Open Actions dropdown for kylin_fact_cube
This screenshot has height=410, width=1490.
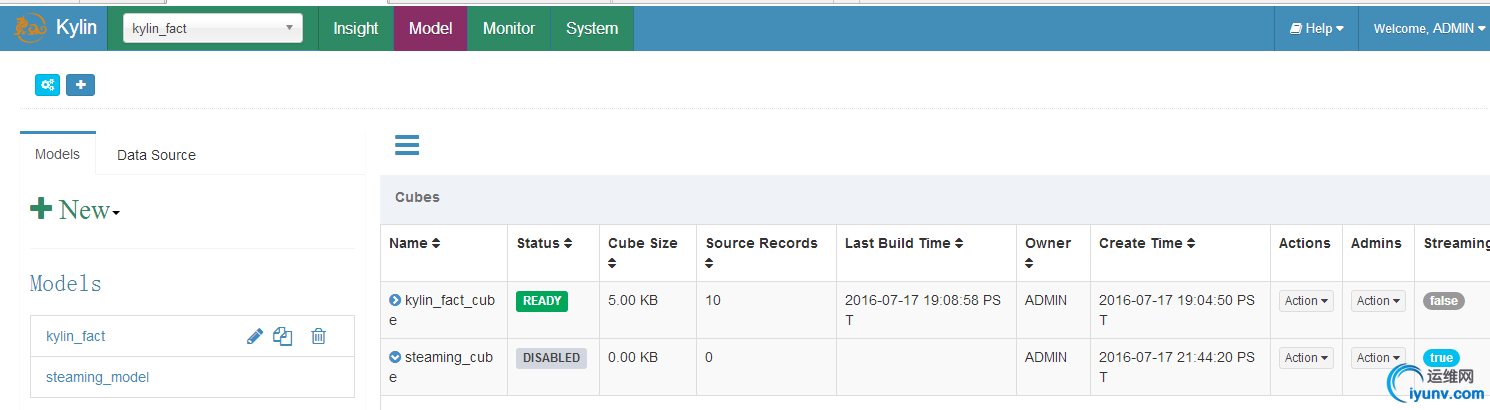(x=1306, y=301)
